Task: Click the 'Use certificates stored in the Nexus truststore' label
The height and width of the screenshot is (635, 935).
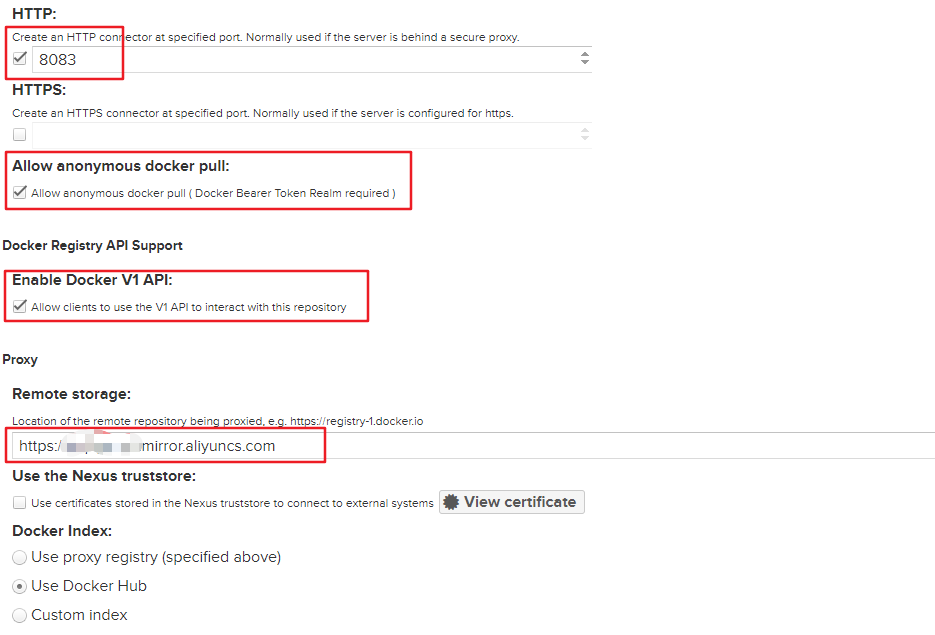Action: (x=232, y=503)
